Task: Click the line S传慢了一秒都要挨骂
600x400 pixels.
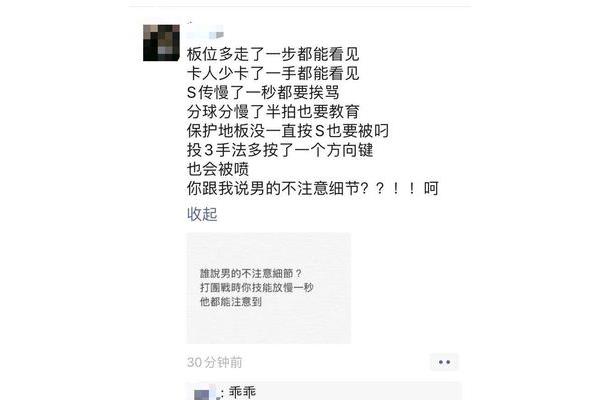Action: pos(263,92)
